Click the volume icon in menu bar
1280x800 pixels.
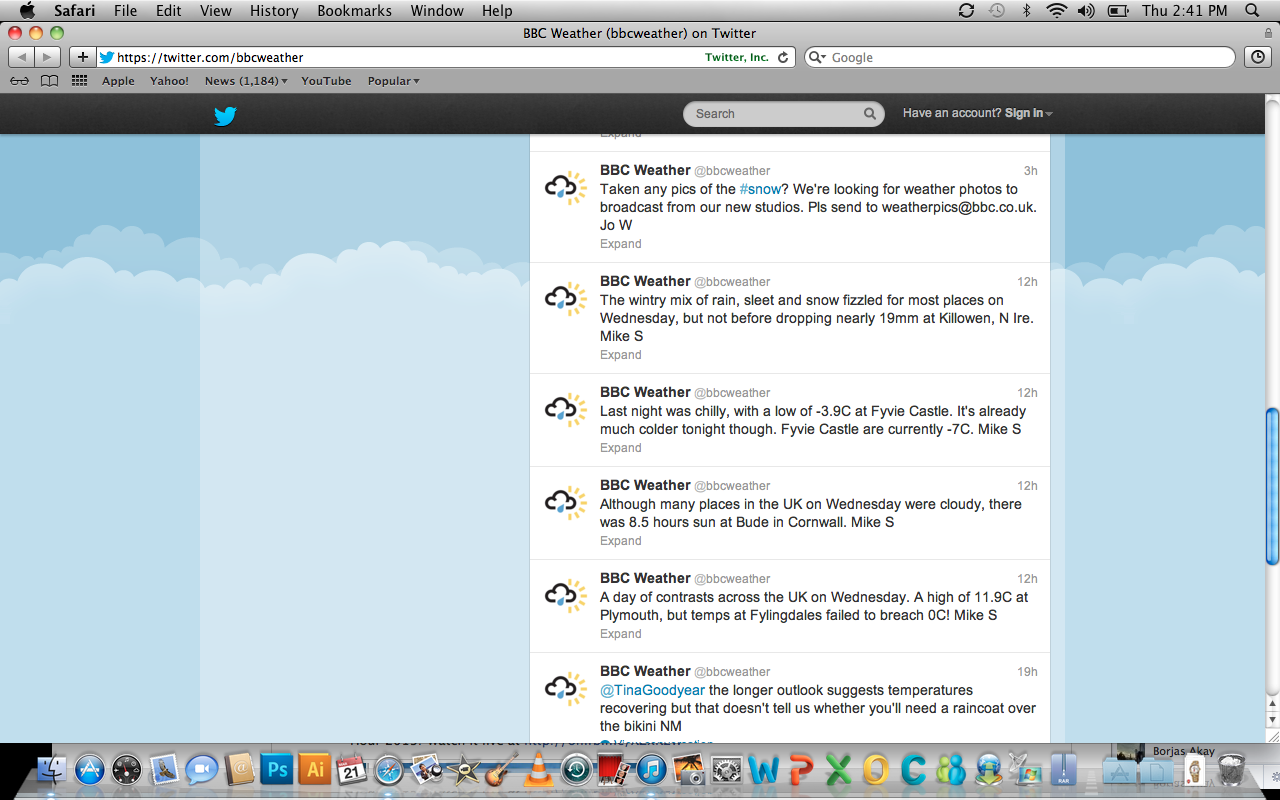(x=1087, y=10)
